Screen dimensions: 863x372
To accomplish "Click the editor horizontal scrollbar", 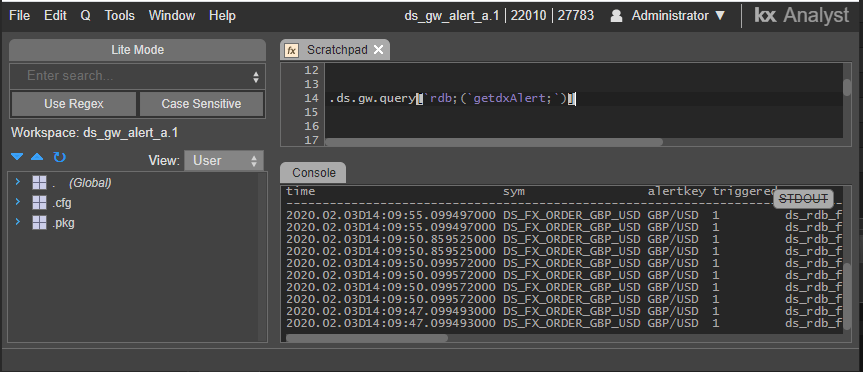I will [494, 142].
